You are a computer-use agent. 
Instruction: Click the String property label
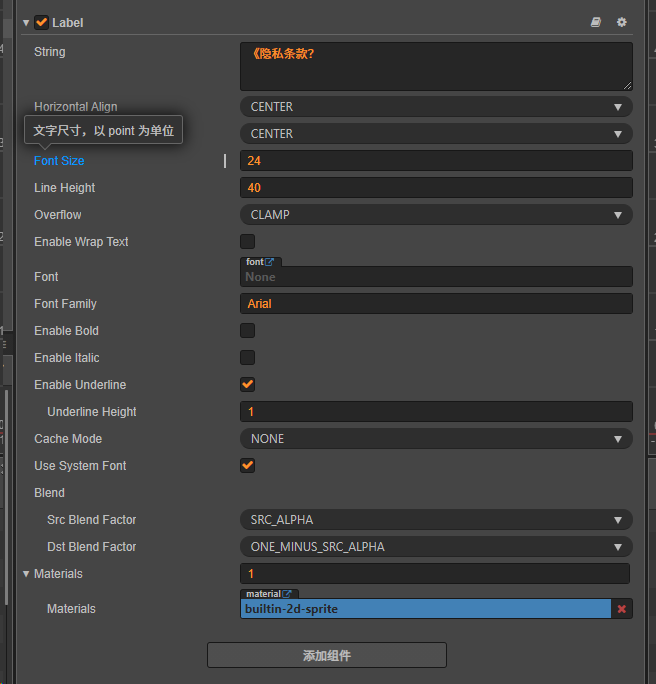pyautogui.click(x=50, y=52)
